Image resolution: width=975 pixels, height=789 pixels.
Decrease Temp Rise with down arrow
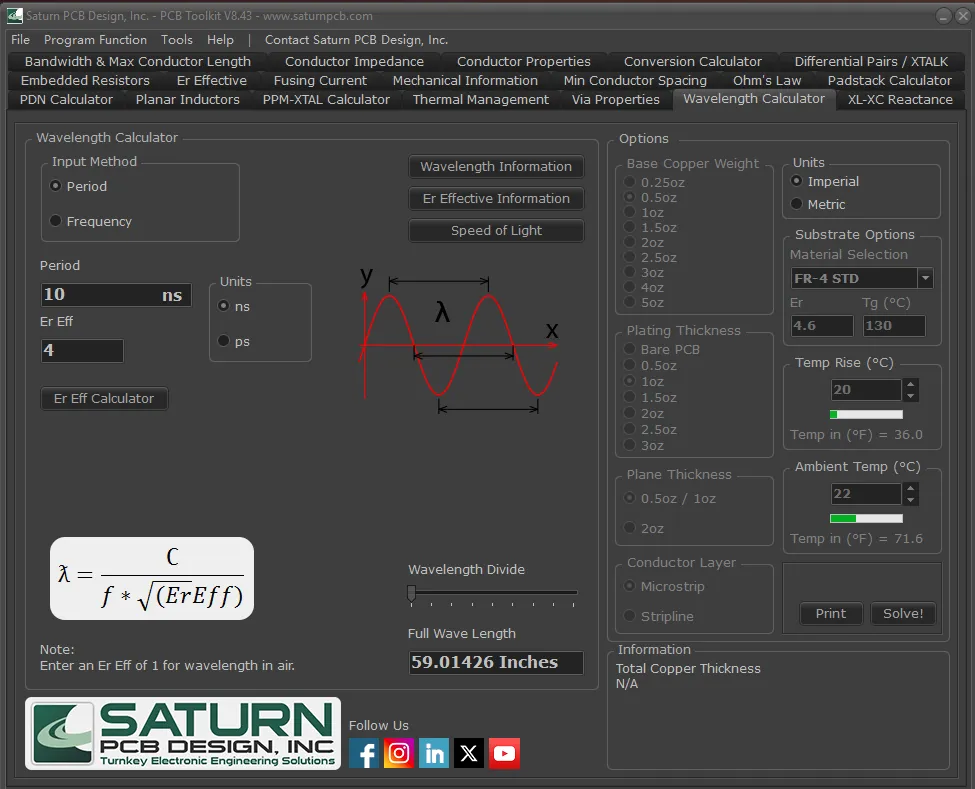pyautogui.click(x=910, y=395)
